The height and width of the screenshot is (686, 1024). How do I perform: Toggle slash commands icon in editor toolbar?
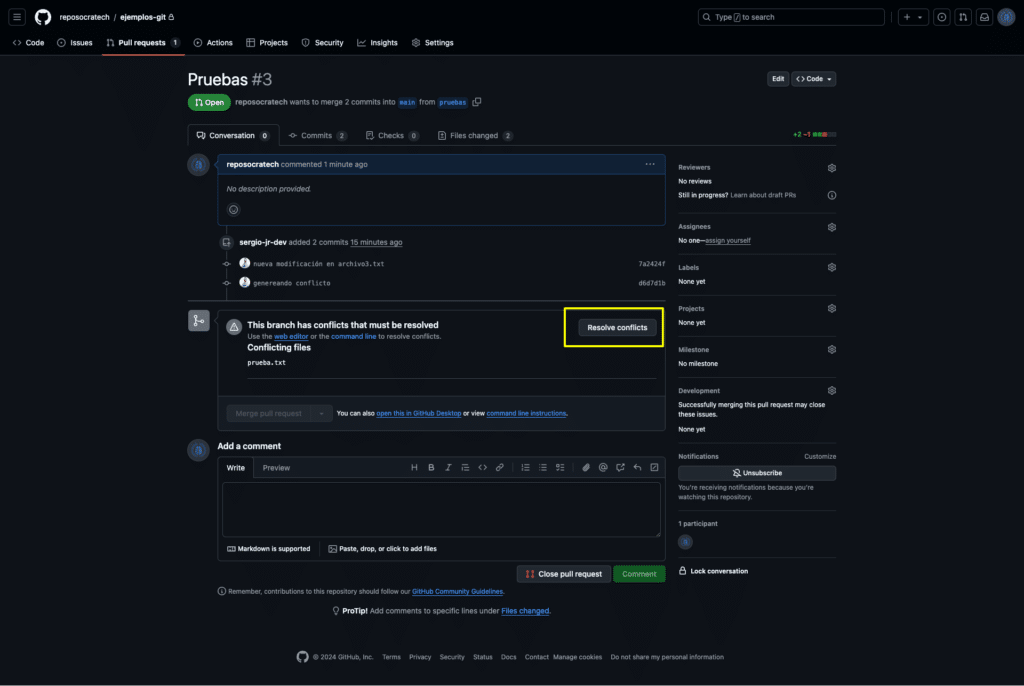[x=654, y=468]
